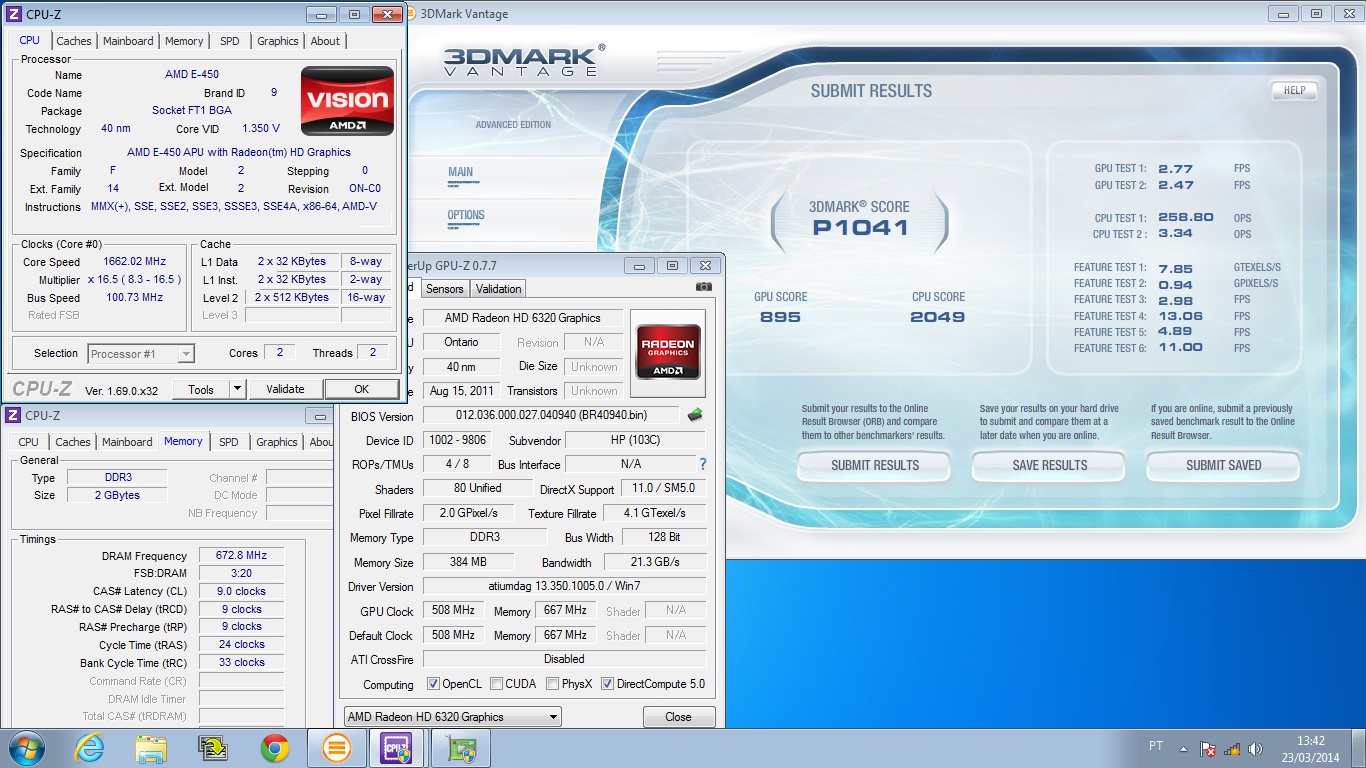The image size is (1366, 768).
Task: Open Windows Explorer from the taskbar
Action: point(151,748)
